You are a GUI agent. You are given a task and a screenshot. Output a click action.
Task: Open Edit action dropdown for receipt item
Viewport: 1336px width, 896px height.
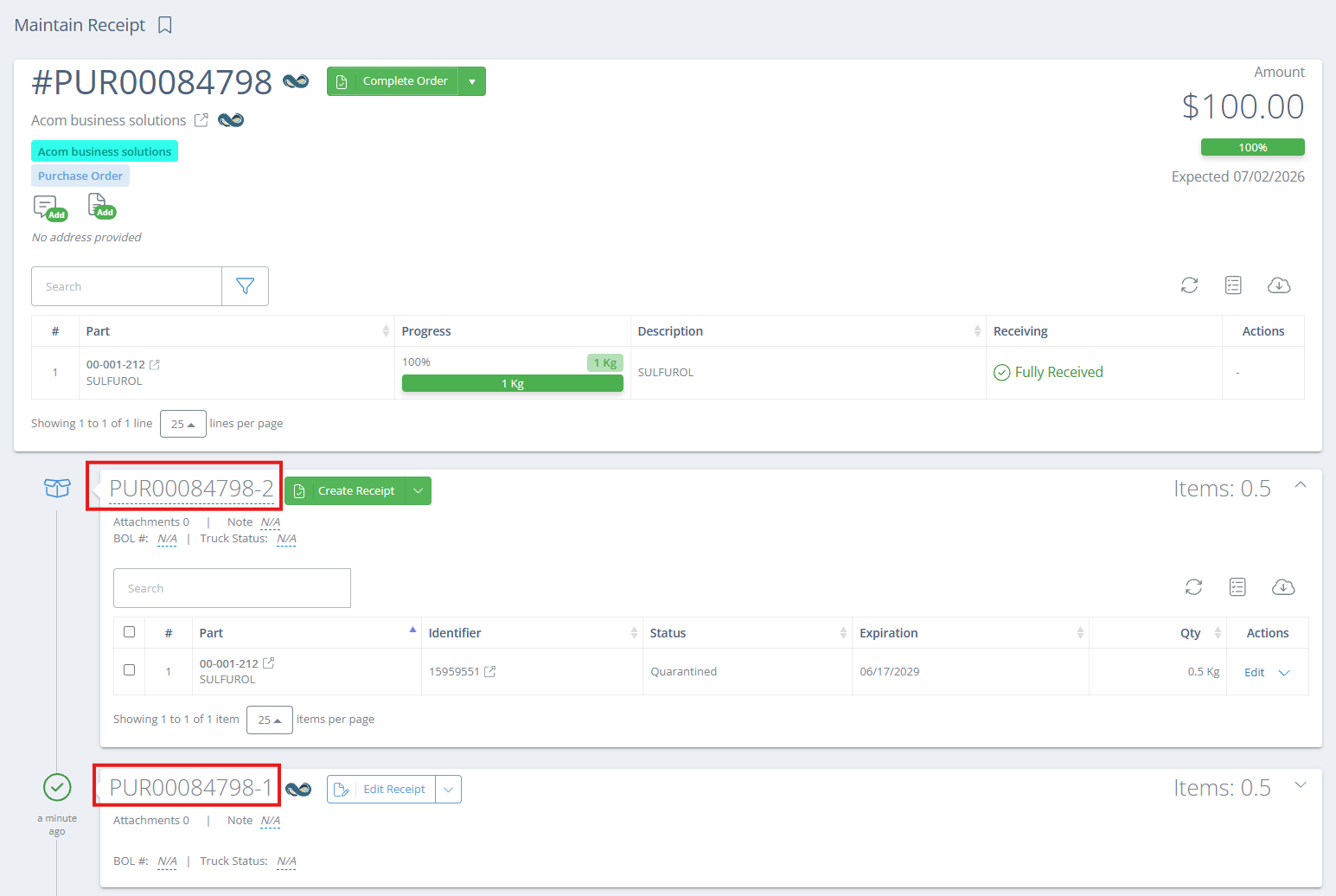point(1284,673)
